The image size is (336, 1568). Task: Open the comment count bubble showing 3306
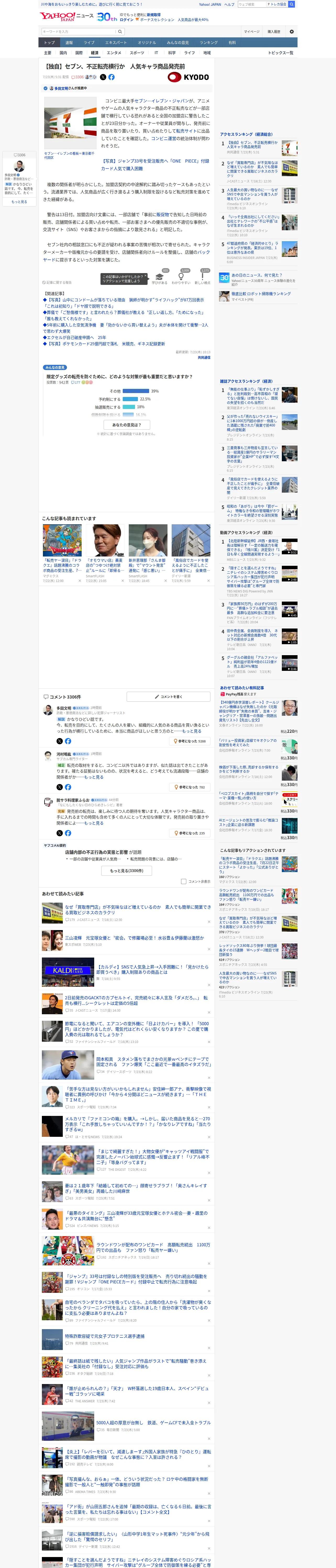tap(77, 77)
